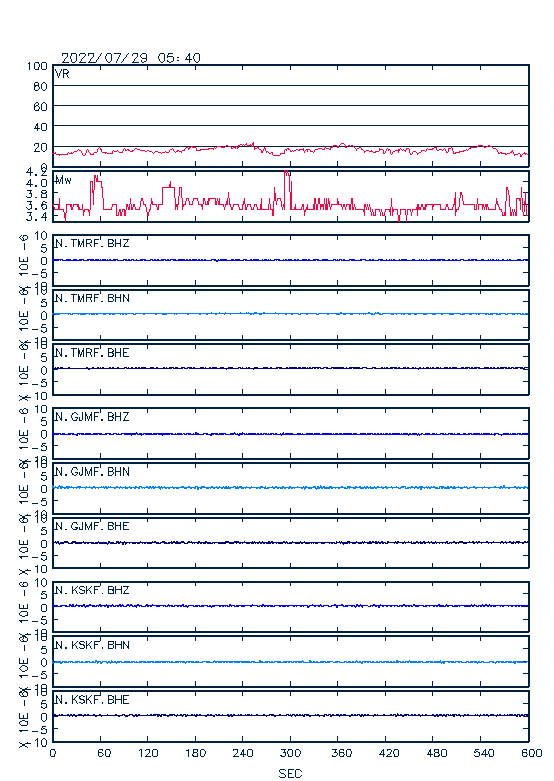The height and width of the screenshot is (781, 554).
Task: Click the N.GJMF.BHZ trace label
Action: (92, 416)
